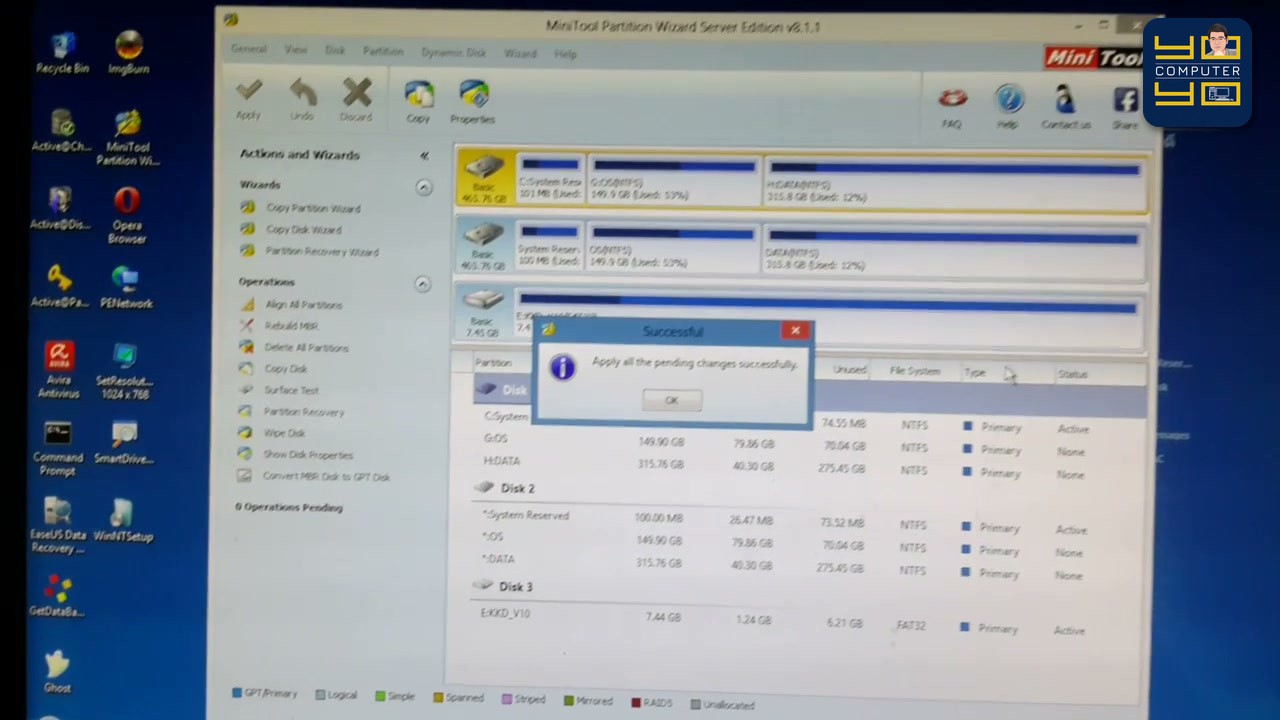Collapse the Actions and Wizards panel

pos(424,156)
